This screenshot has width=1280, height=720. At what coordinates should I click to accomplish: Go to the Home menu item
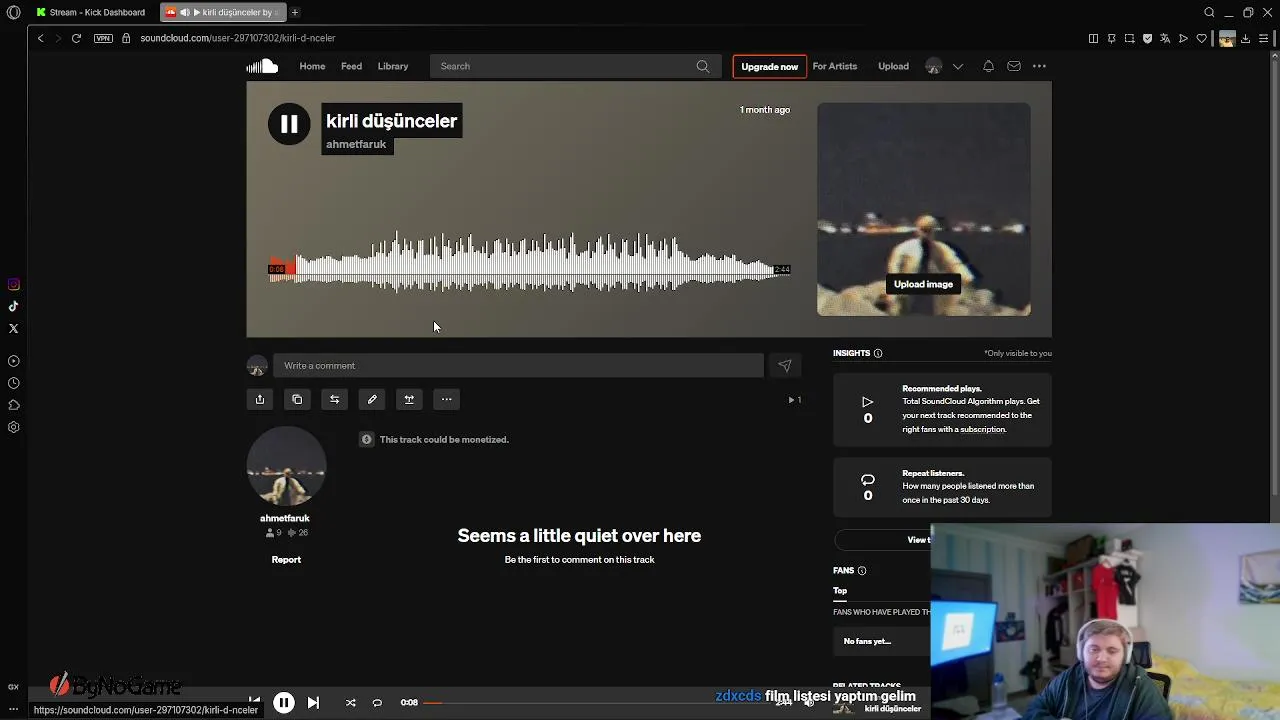(x=312, y=66)
